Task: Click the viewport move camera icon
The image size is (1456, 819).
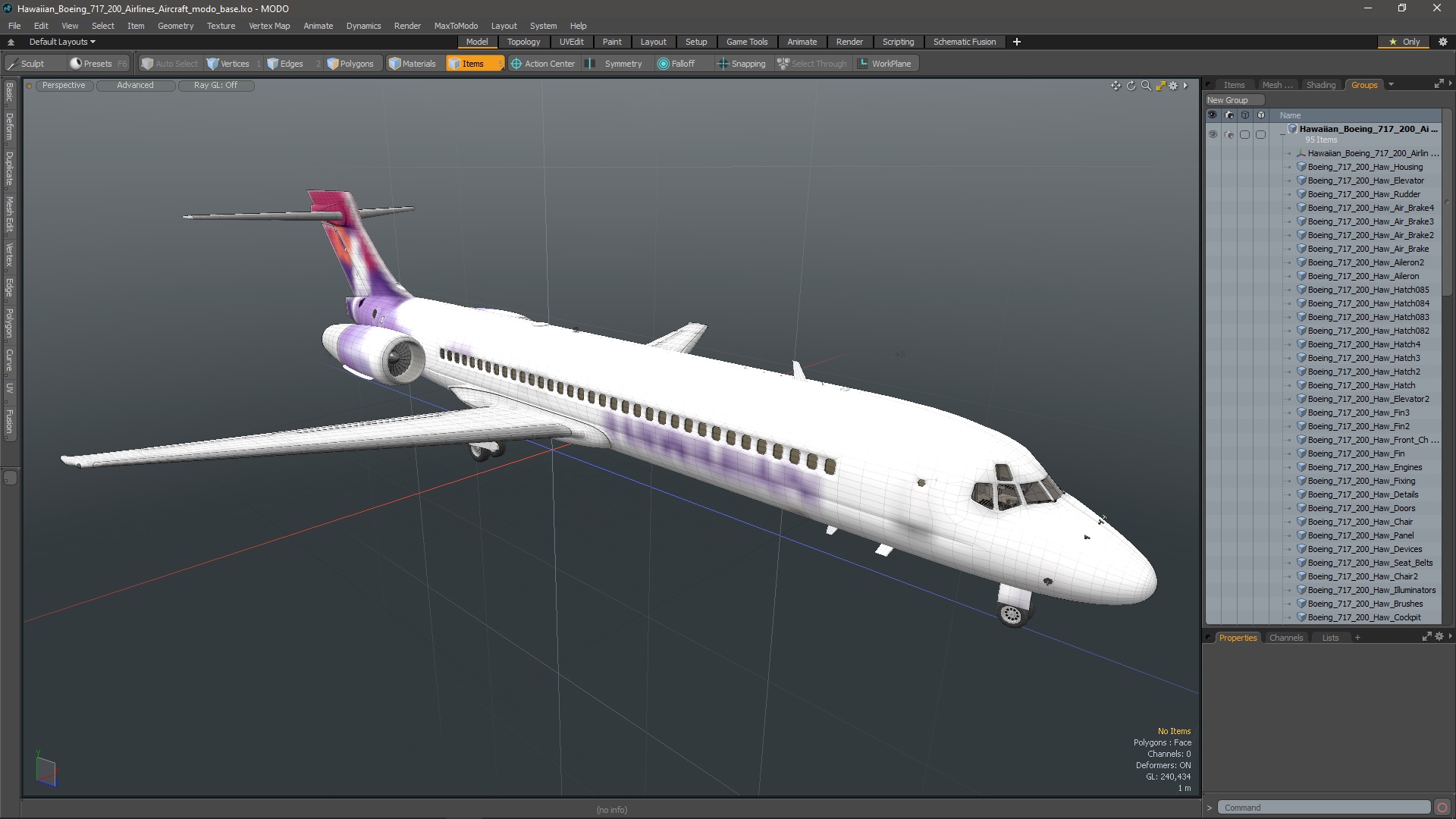Action: tap(1116, 86)
